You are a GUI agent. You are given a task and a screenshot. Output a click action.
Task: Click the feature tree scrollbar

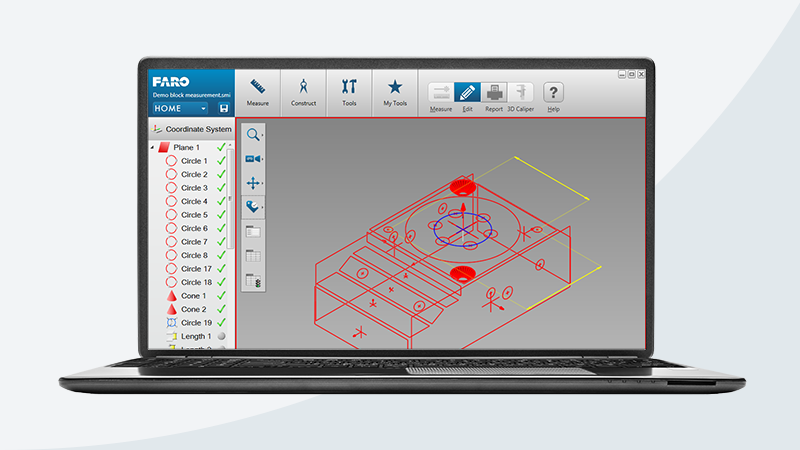(230, 198)
